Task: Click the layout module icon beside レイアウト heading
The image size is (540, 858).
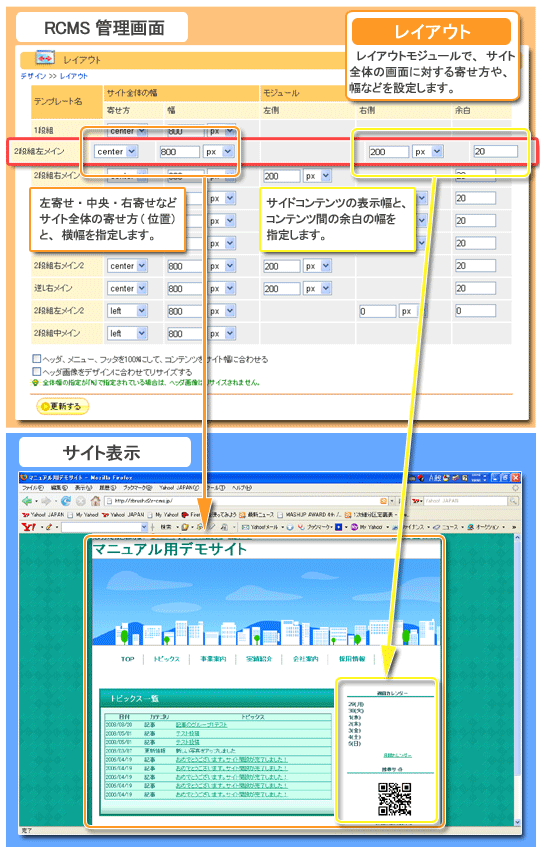Action: 45,57
